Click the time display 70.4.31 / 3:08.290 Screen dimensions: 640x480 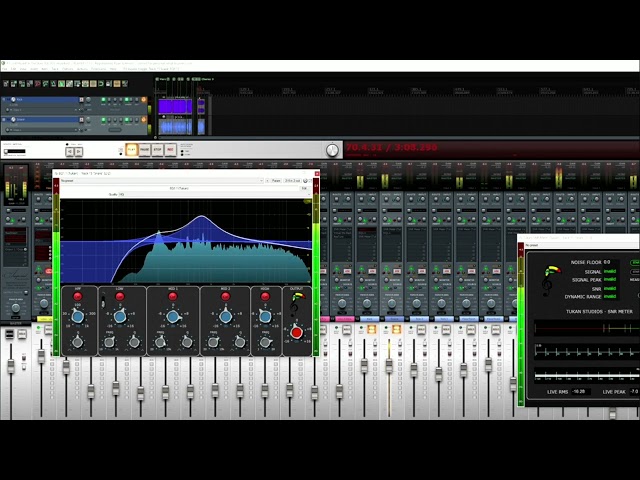391,147
